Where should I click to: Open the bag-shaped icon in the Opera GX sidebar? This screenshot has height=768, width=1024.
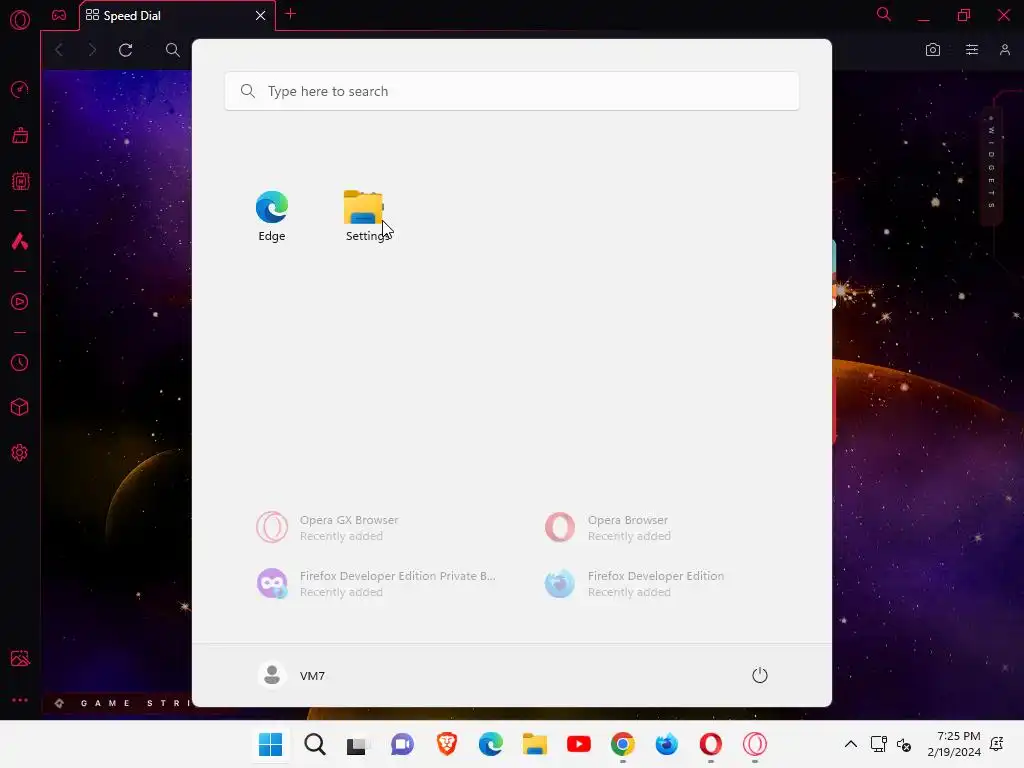coord(20,135)
